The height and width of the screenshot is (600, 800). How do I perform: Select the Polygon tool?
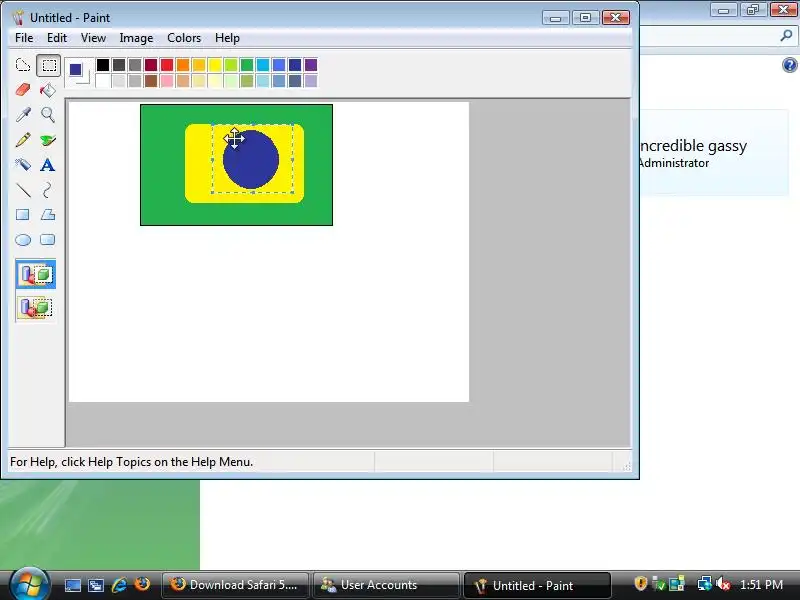tap(47, 215)
